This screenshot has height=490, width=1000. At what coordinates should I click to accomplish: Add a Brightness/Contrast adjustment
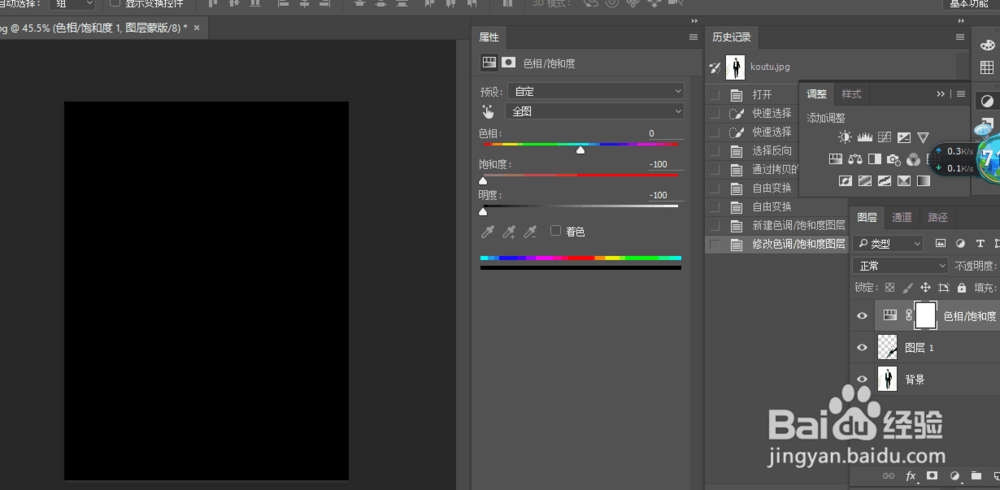pos(845,137)
